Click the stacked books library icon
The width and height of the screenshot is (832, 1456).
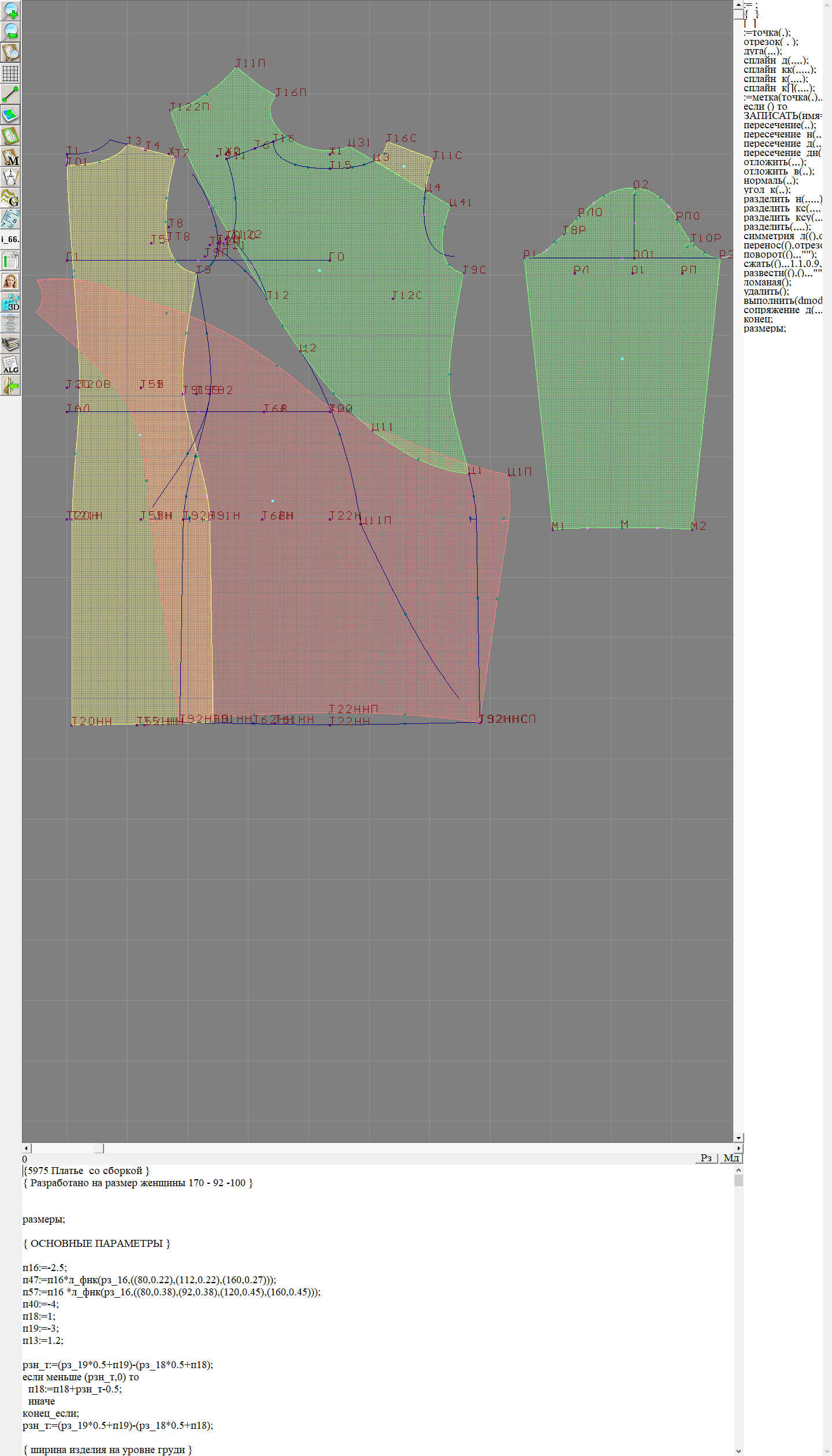pyautogui.click(x=10, y=344)
